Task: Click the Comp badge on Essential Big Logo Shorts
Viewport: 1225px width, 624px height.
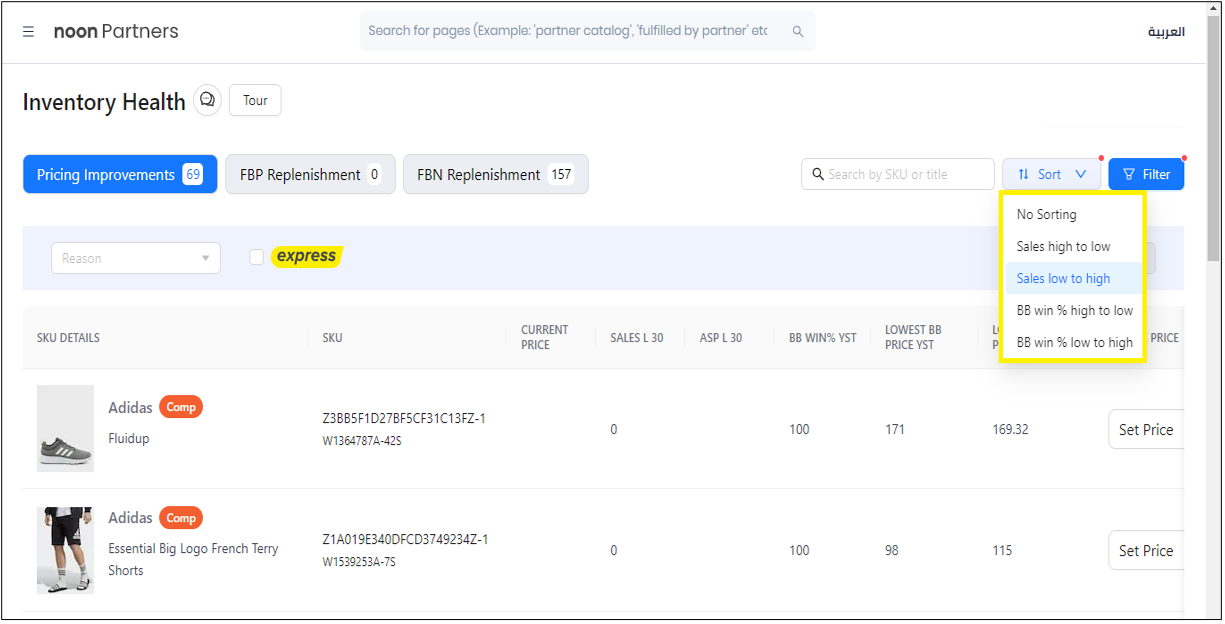Action: (x=181, y=518)
